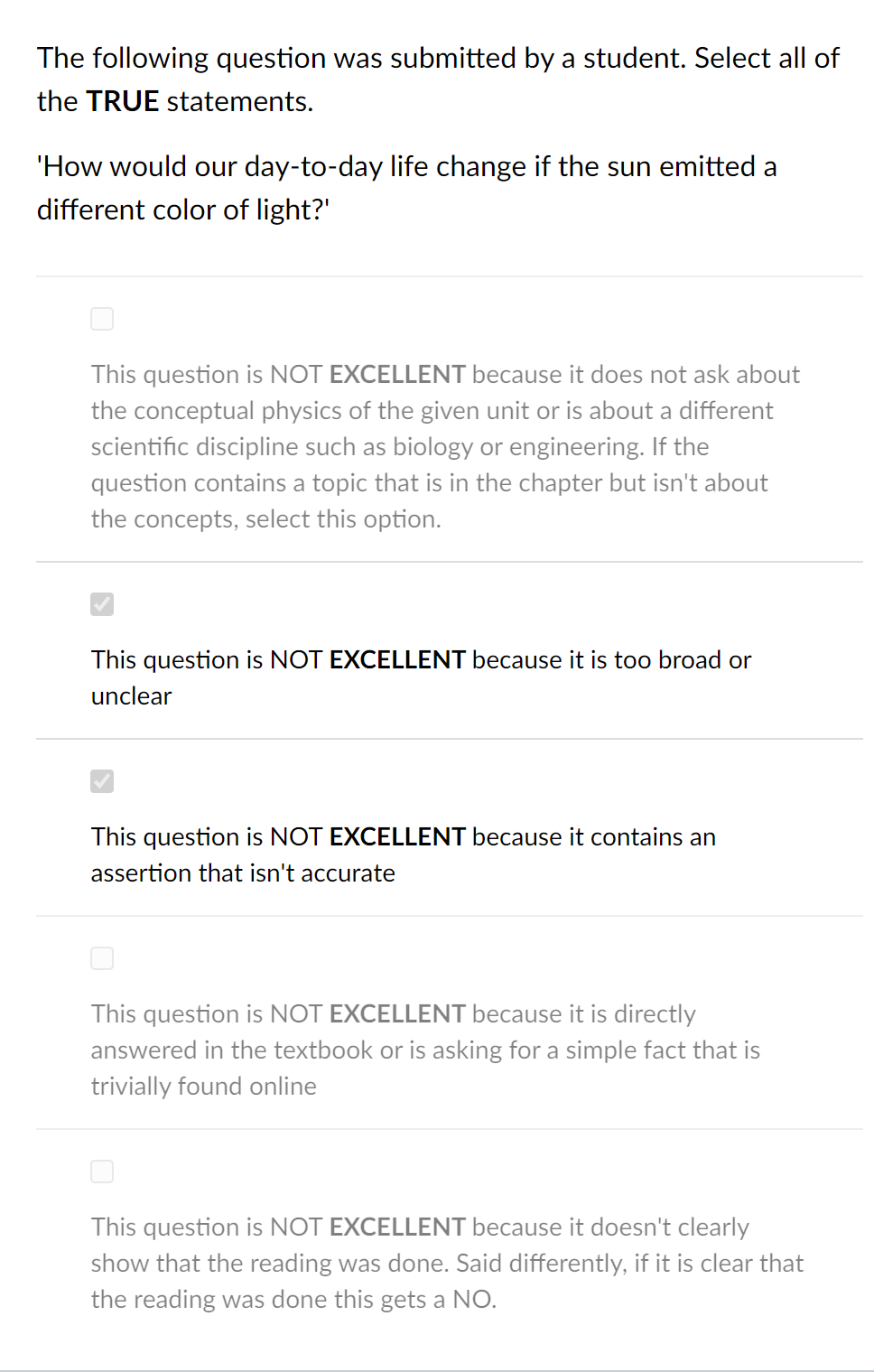Viewport: 874px width, 1372px height.
Task: Click the instructions paragraph at the top
Action: click(437, 79)
